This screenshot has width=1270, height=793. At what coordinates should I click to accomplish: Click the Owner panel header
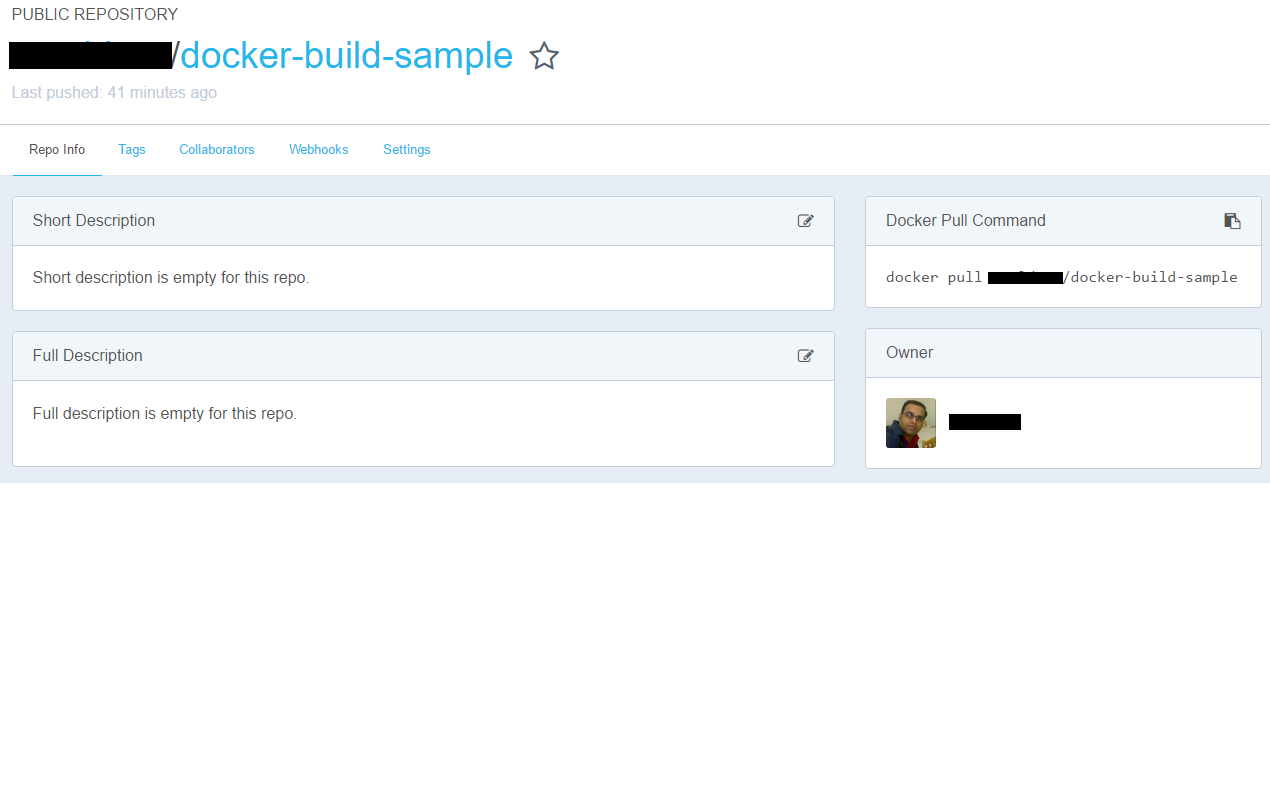point(909,353)
